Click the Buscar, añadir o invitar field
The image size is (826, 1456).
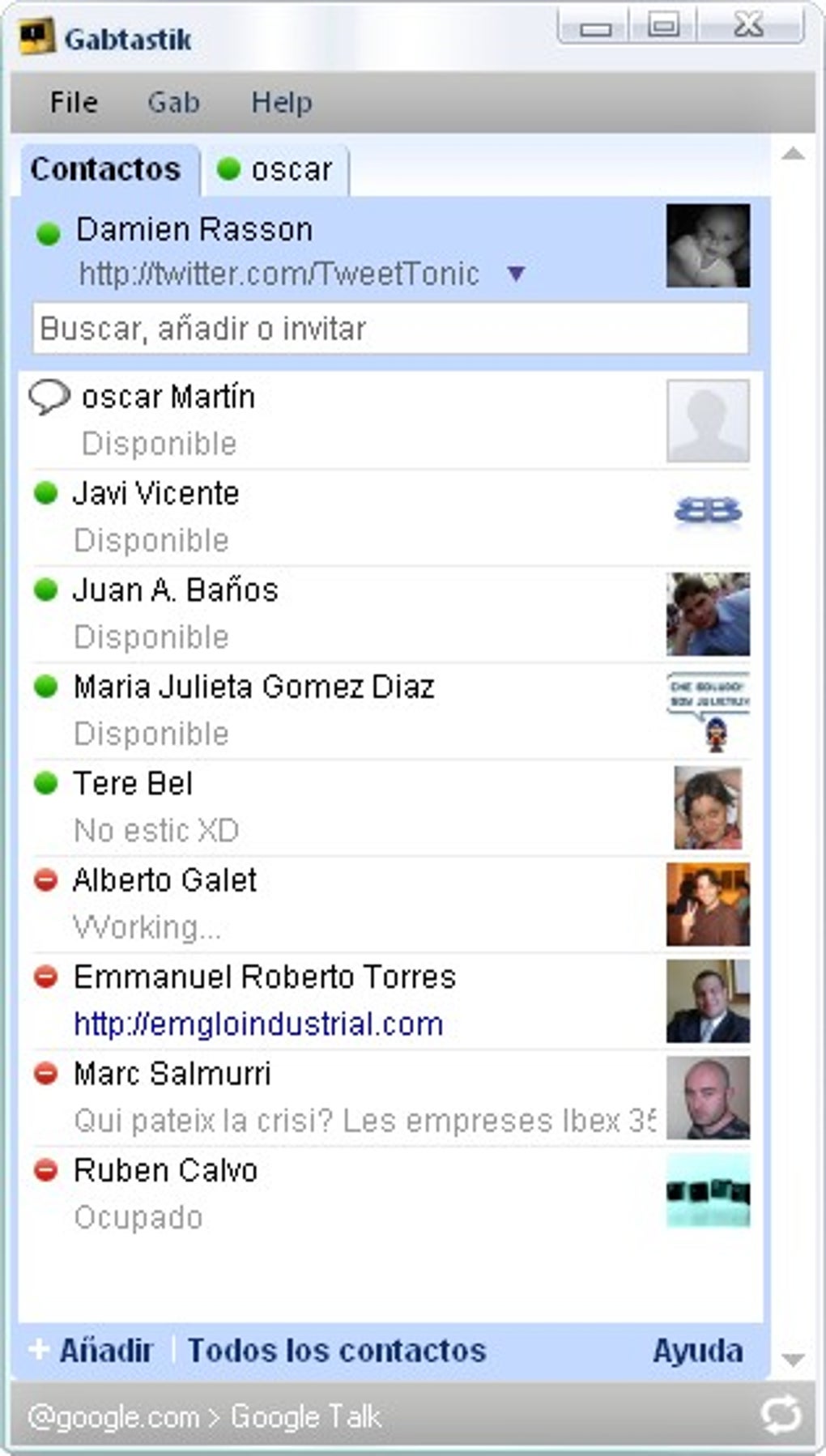[390, 329]
